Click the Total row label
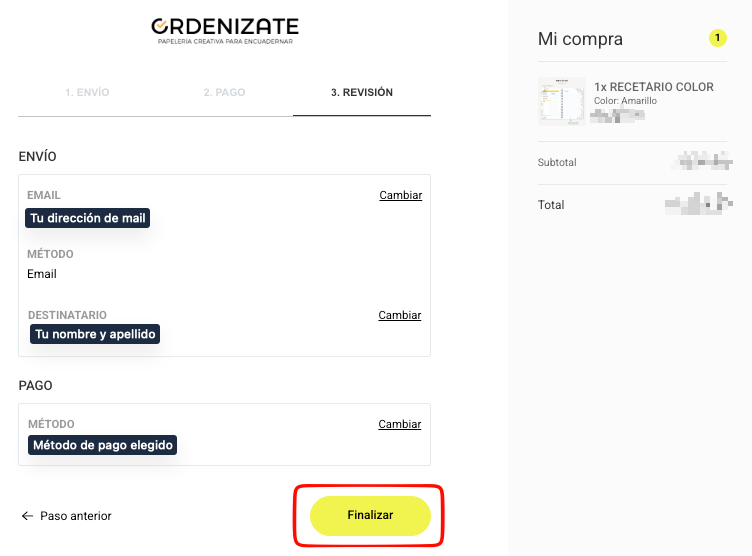752x556 pixels. [551, 205]
